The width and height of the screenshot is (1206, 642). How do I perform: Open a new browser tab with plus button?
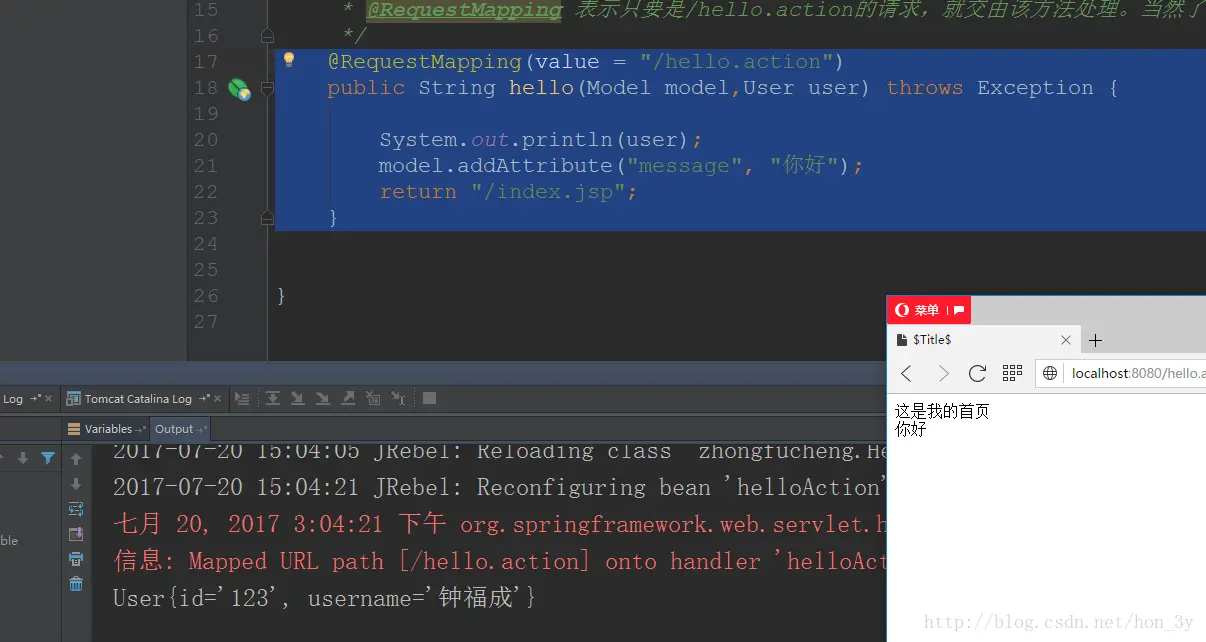point(1095,339)
